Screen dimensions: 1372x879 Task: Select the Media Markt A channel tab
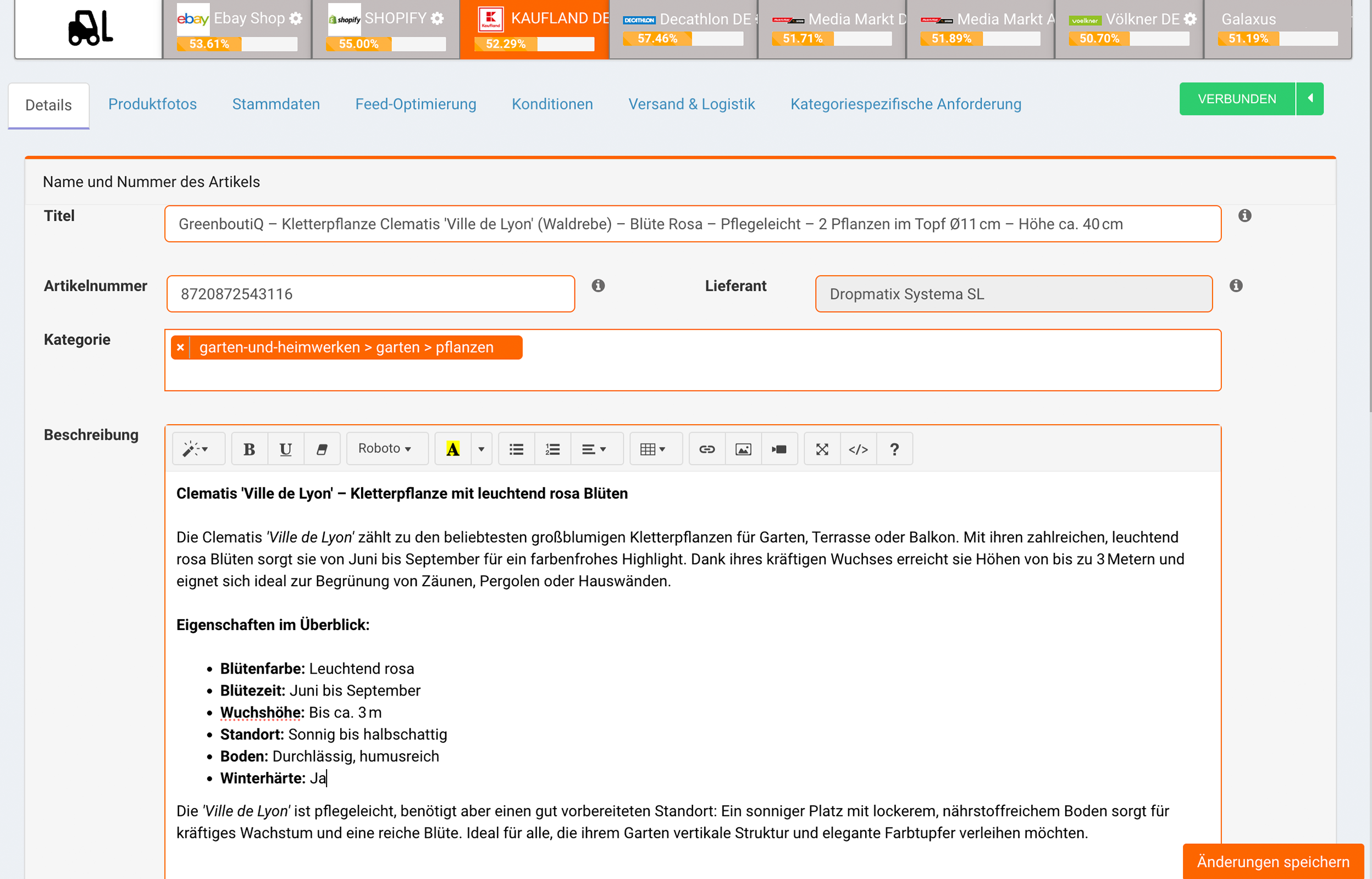[980, 29]
